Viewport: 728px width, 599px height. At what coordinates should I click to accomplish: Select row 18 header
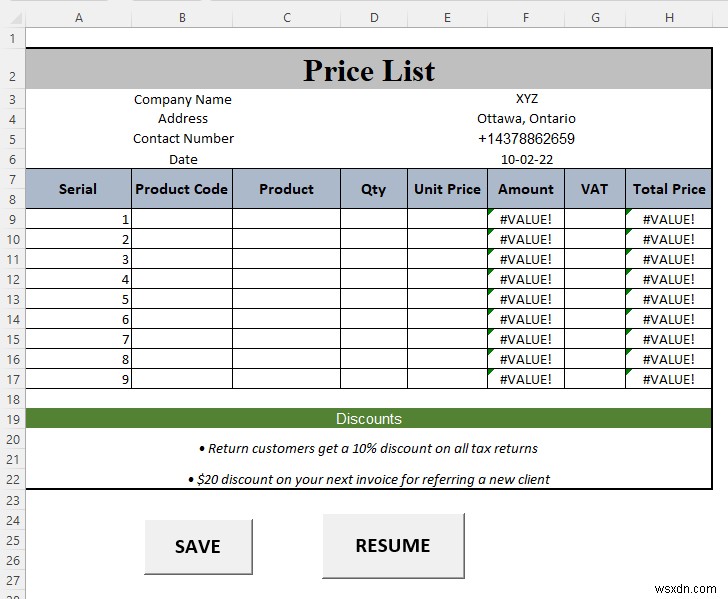click(13, 399)
